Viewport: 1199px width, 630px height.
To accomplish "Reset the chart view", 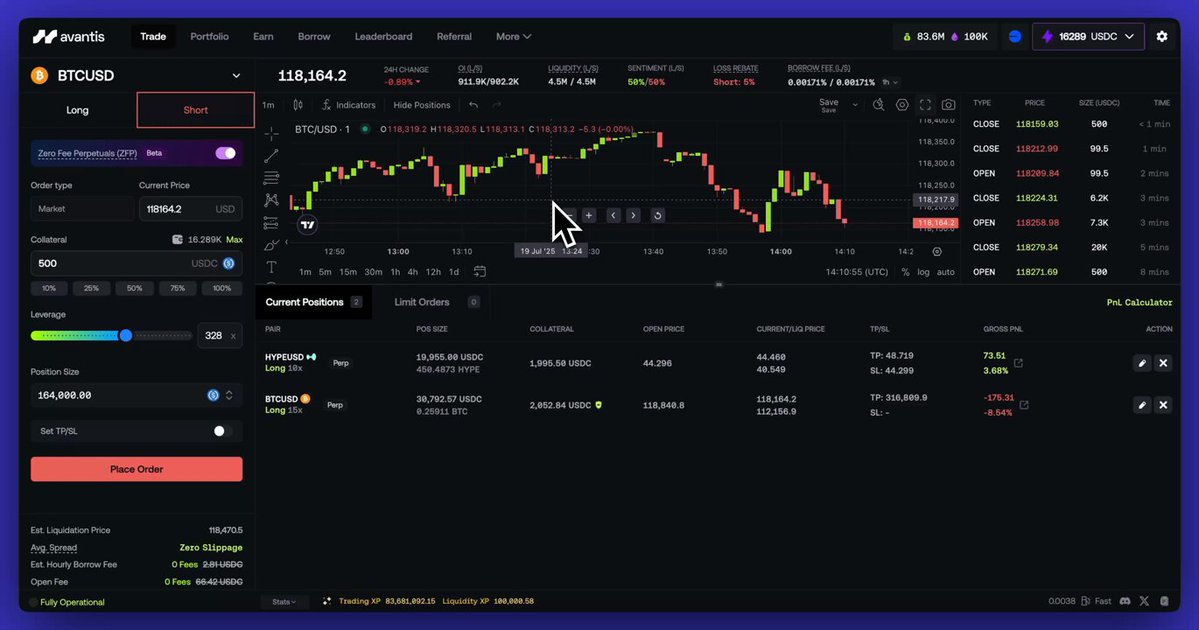I will click(657, 216).
